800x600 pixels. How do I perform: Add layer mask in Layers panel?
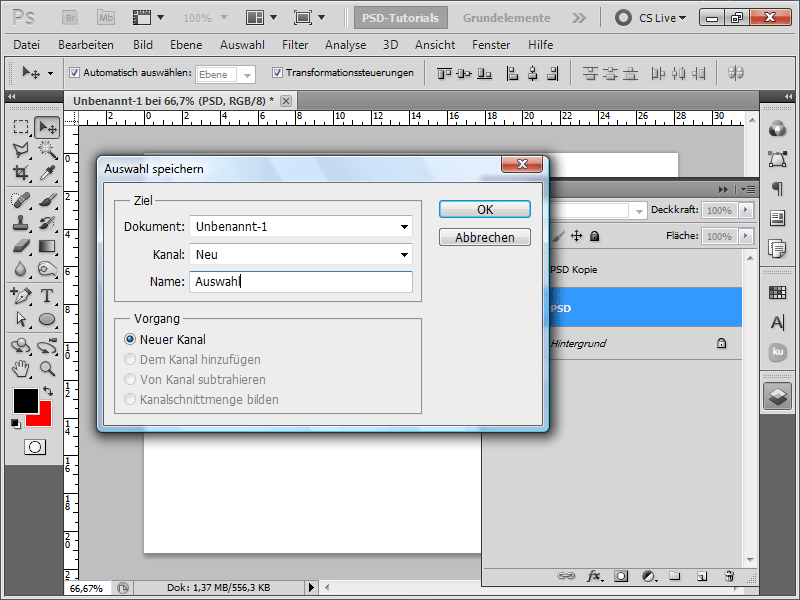621,576
